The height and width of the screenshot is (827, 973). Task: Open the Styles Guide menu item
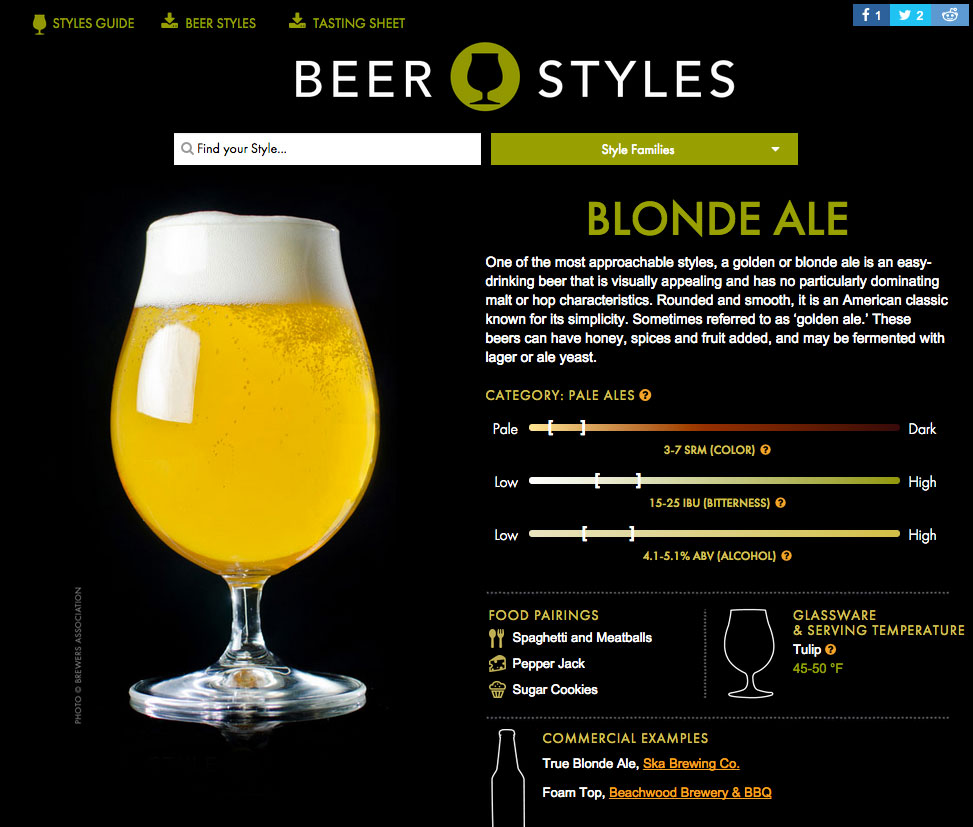(84, 23)
